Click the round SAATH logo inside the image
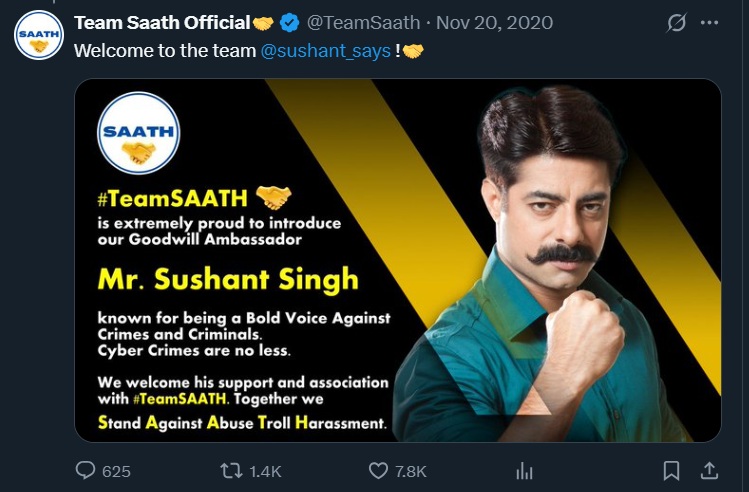Viewport: 749px width, 492px height. point(139,134)
